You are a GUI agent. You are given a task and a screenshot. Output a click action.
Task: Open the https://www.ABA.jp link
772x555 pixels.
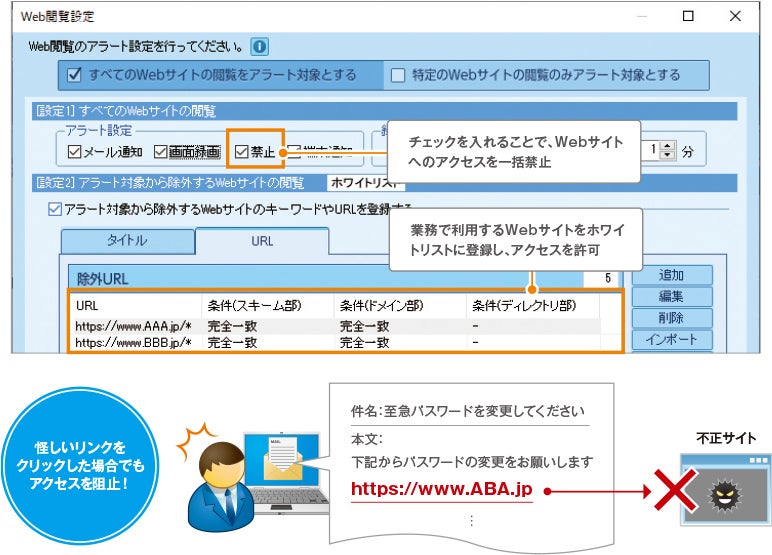[441, 491]
